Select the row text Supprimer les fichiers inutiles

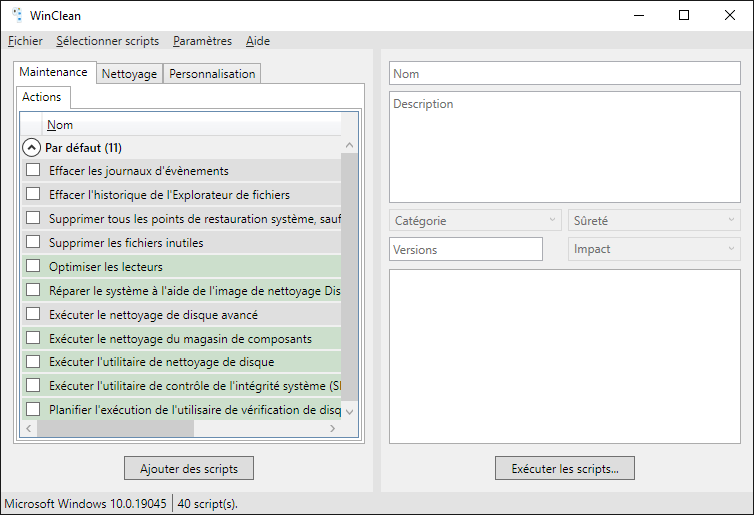tap(126, 243)
